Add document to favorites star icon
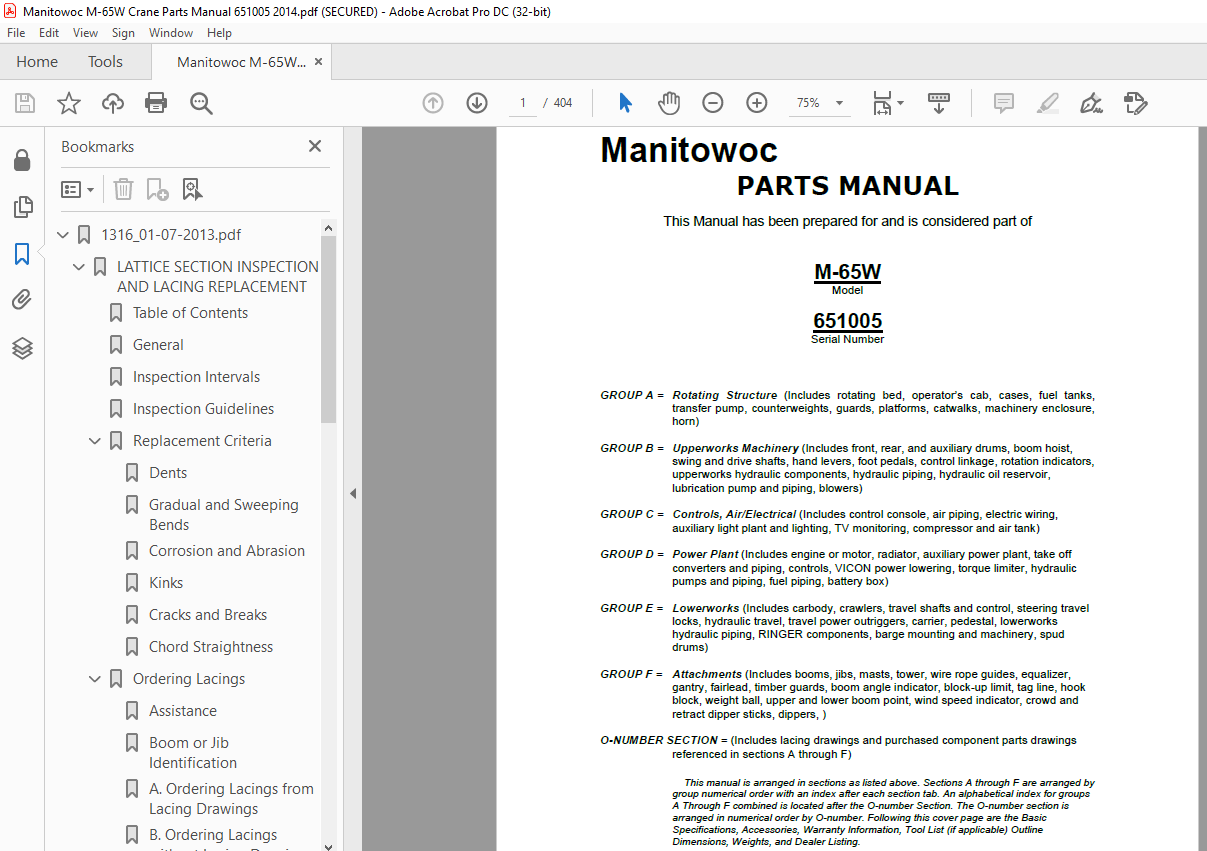Screen dimensions: 1207x851 click(69, 103)
